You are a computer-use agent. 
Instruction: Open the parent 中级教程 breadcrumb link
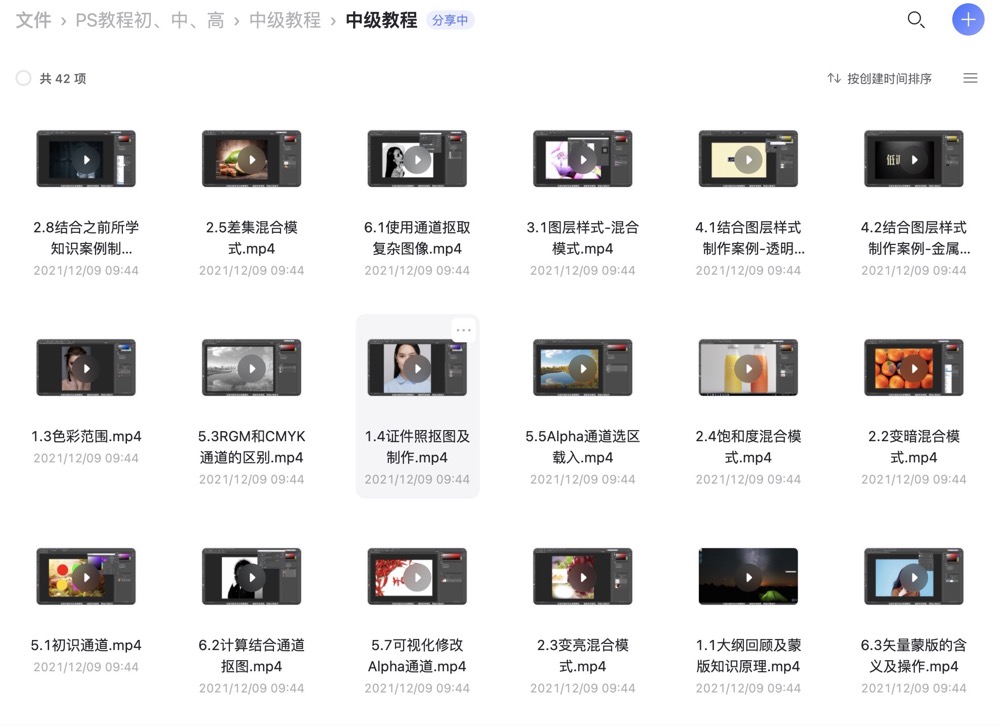click(x=285, y=20)
